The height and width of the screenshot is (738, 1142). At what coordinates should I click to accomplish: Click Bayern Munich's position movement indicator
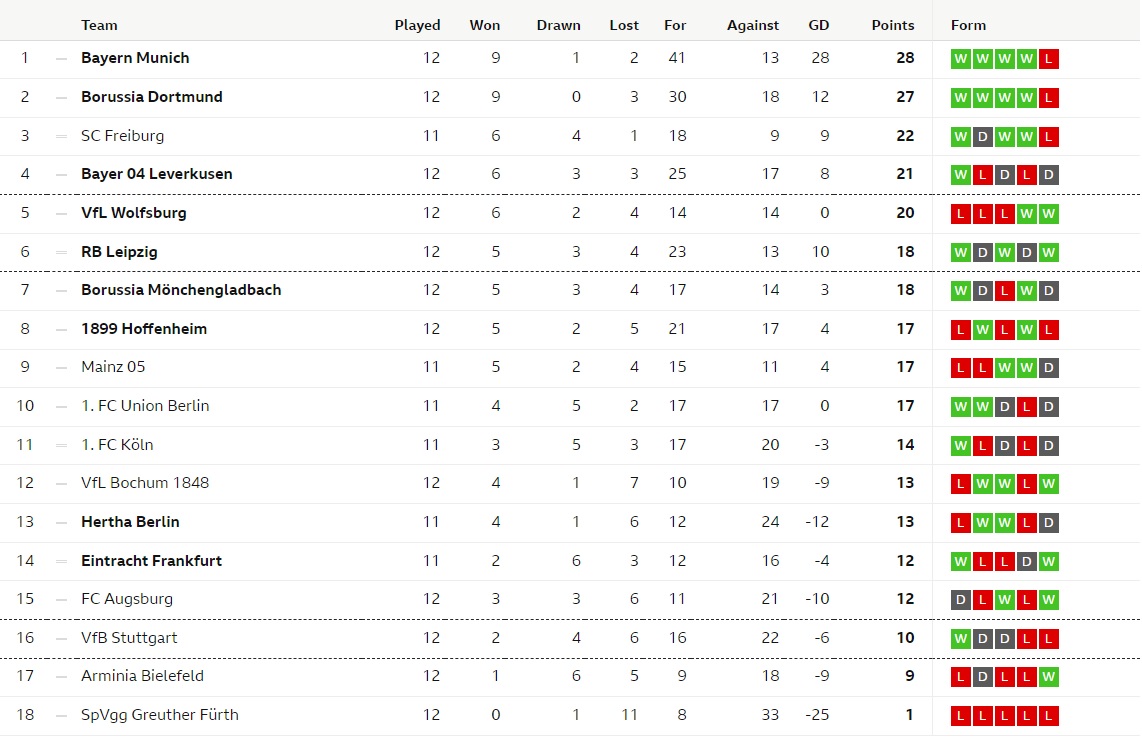tap(61, 59)
